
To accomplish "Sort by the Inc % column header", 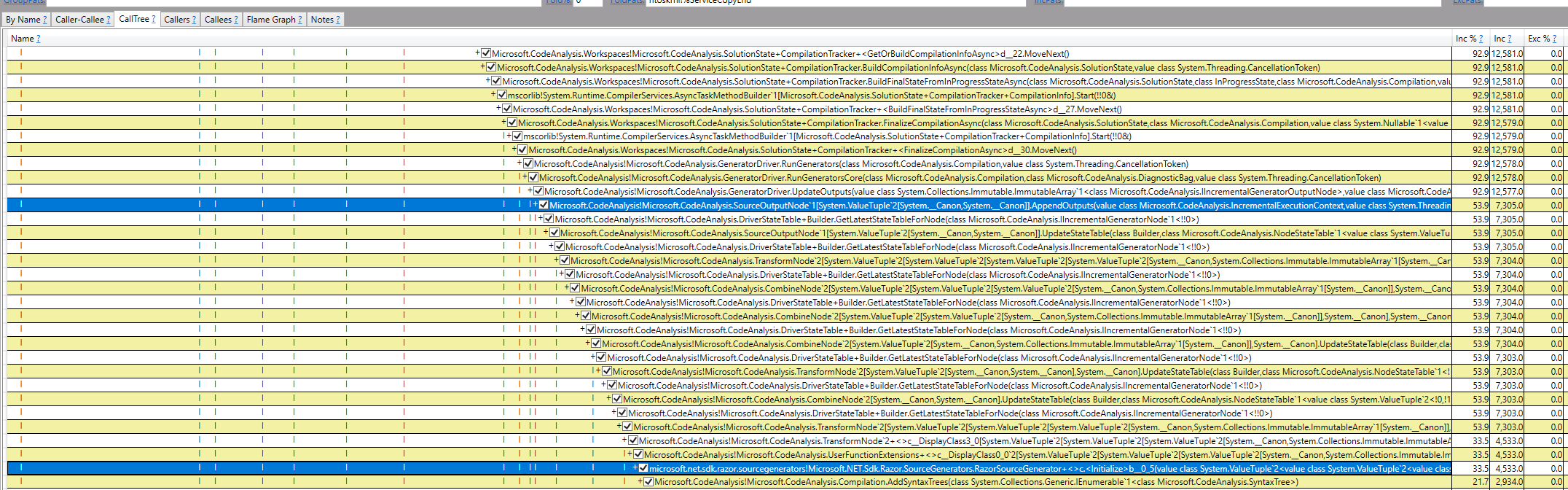I will coord(1466,39).
